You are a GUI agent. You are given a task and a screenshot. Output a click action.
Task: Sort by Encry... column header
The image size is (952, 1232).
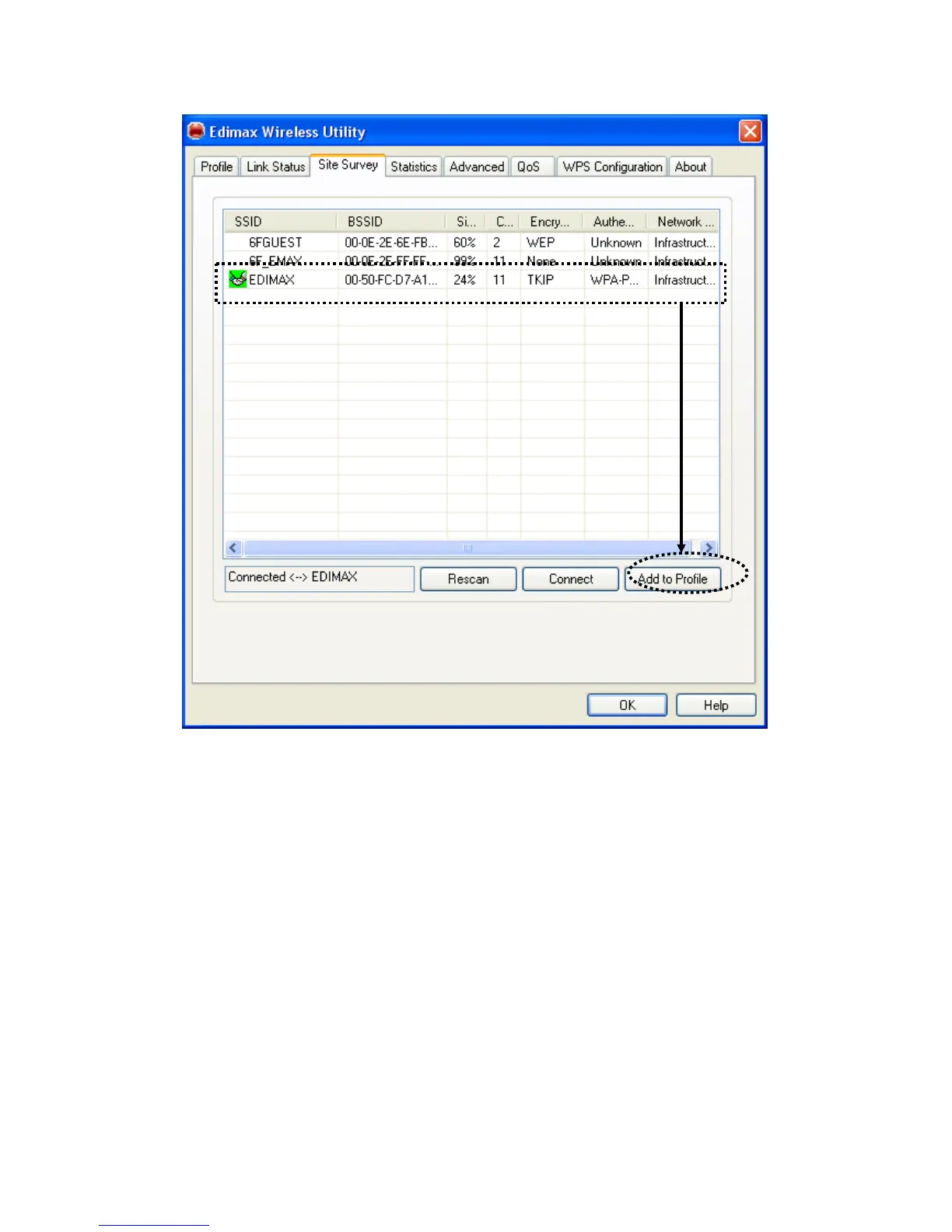[551, 222]
